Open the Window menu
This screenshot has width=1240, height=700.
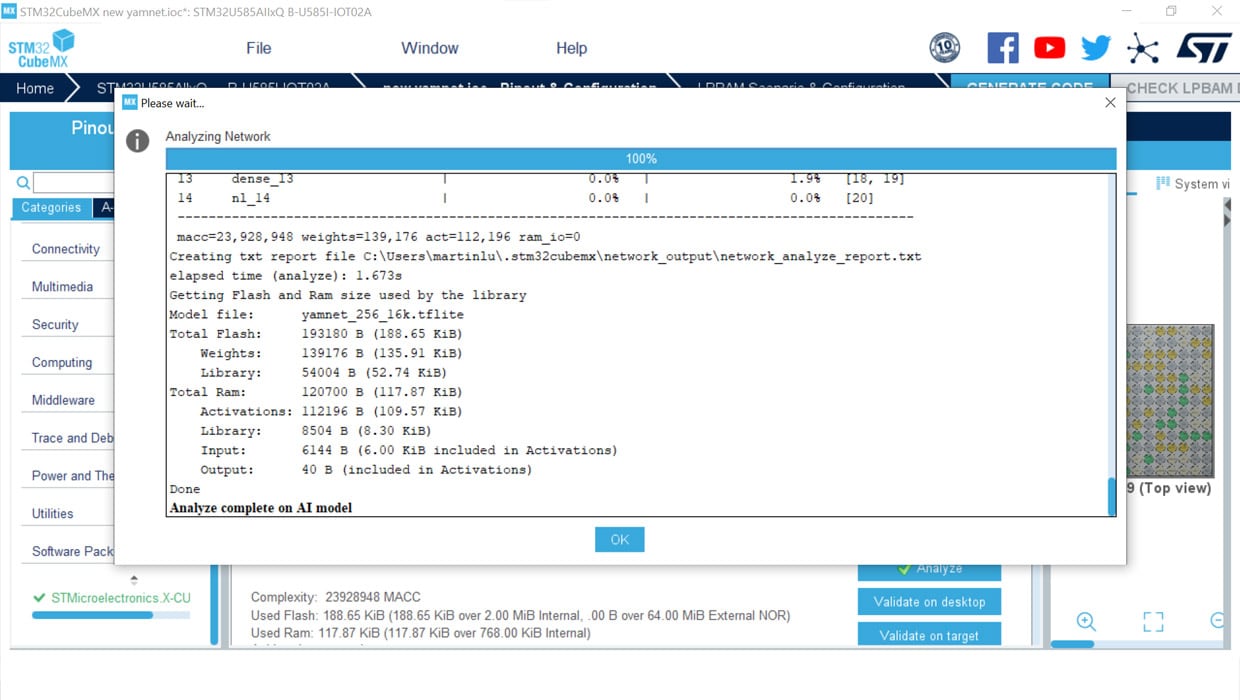[429, 48]
